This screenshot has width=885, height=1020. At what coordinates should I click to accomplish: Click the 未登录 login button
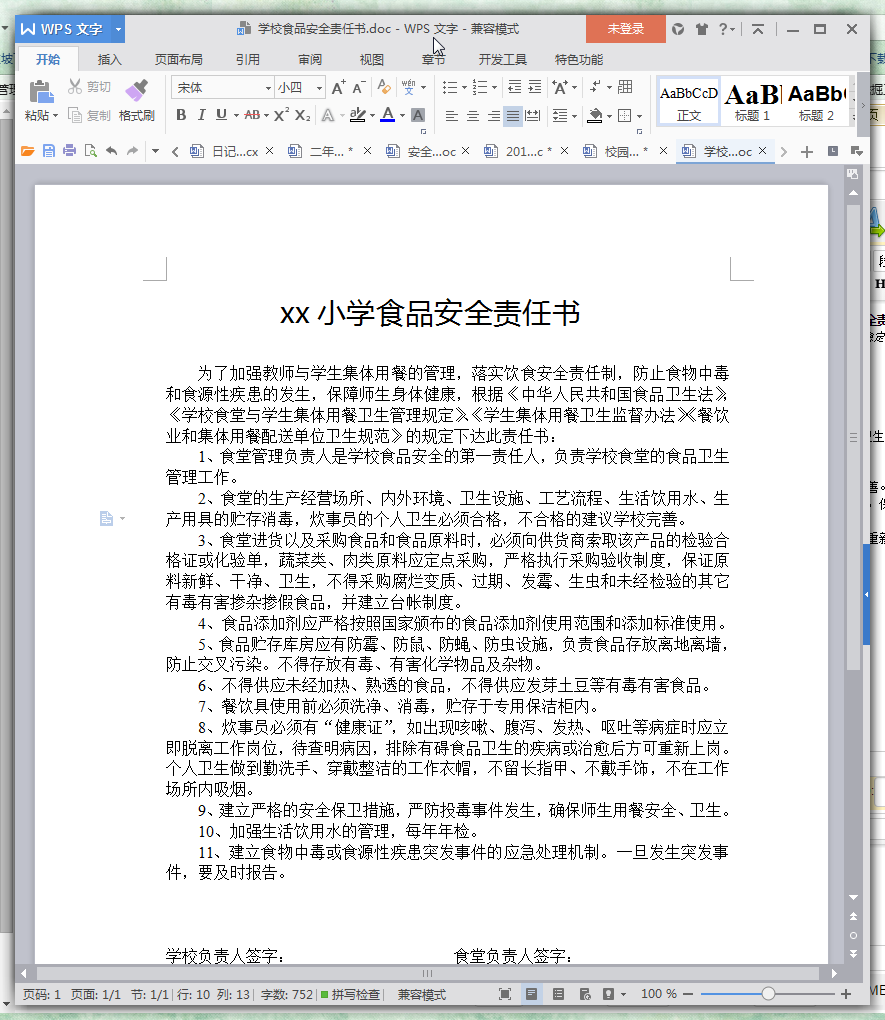625,29
